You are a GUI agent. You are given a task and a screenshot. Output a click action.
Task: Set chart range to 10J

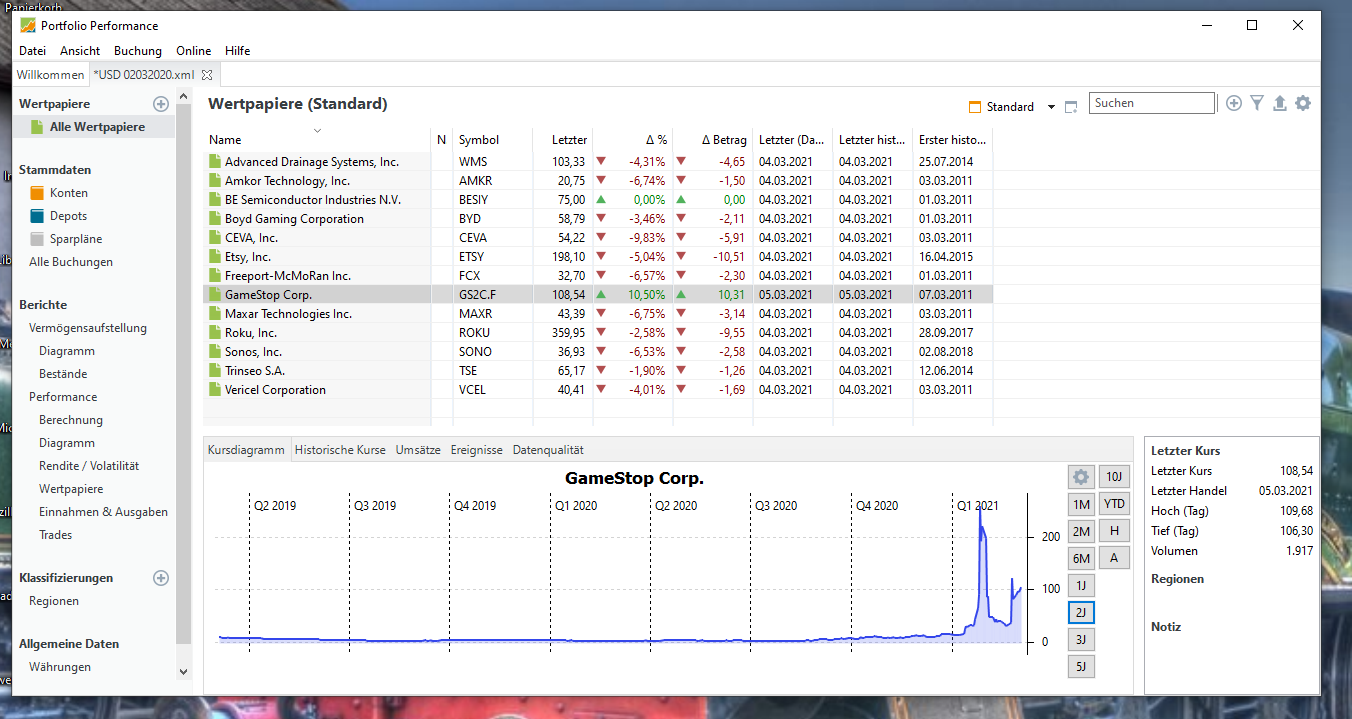(1114, 477)
